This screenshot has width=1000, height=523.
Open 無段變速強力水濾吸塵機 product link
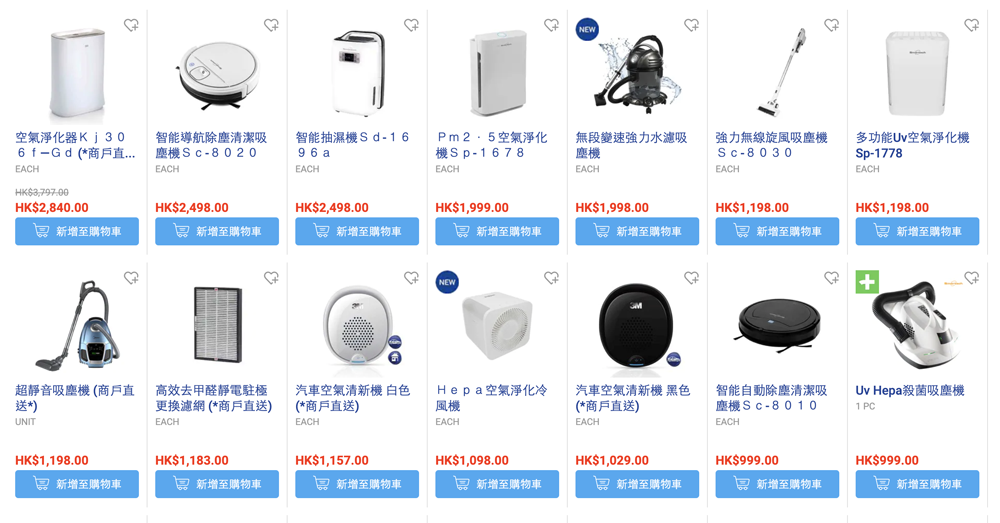pyautogui.click(x=631, y=145)
